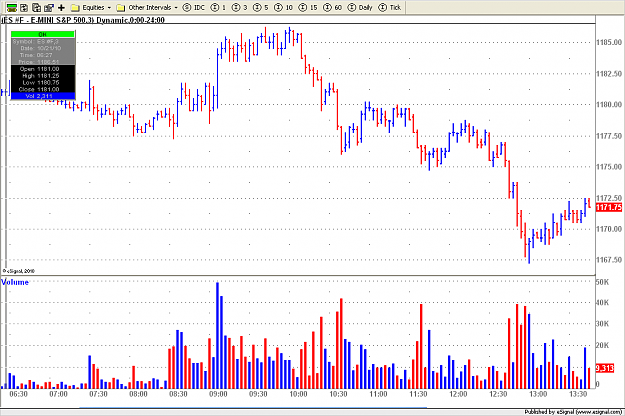Click the 12:00 time axis label
This screenshot has height=416, width=625.
tap(458, 394)
